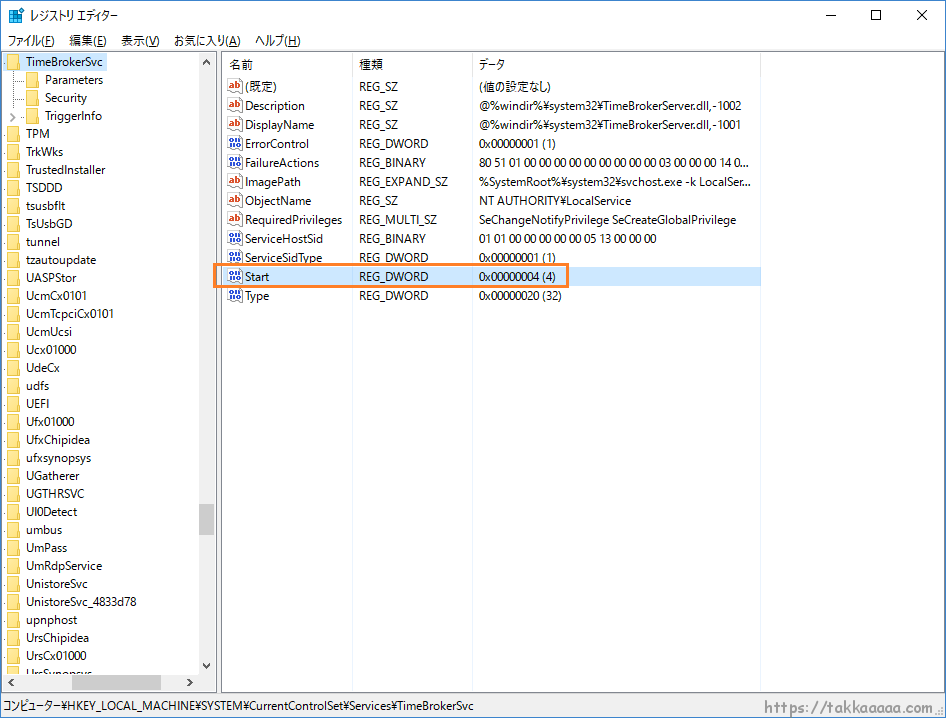This screenshot has width=946, height=718.
Task: Open the 編集 menu
Action: tap(86, 40)
